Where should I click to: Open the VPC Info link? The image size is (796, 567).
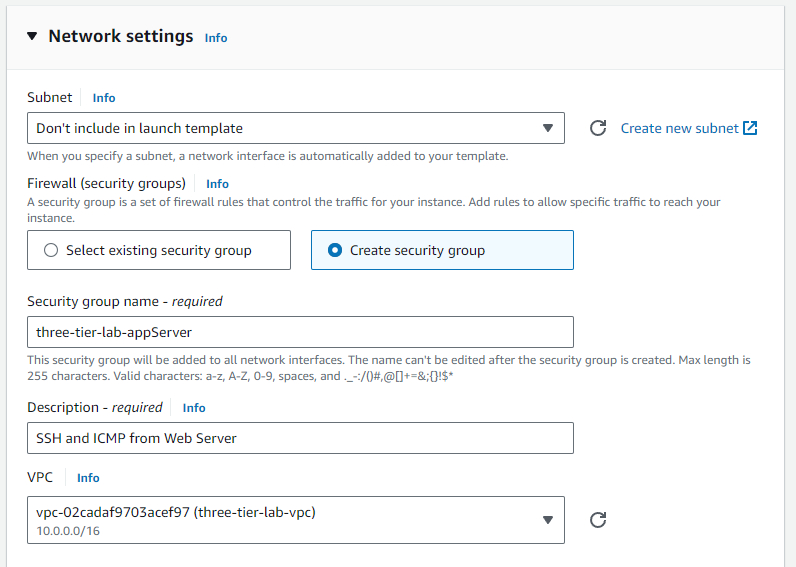coord(88,478)
